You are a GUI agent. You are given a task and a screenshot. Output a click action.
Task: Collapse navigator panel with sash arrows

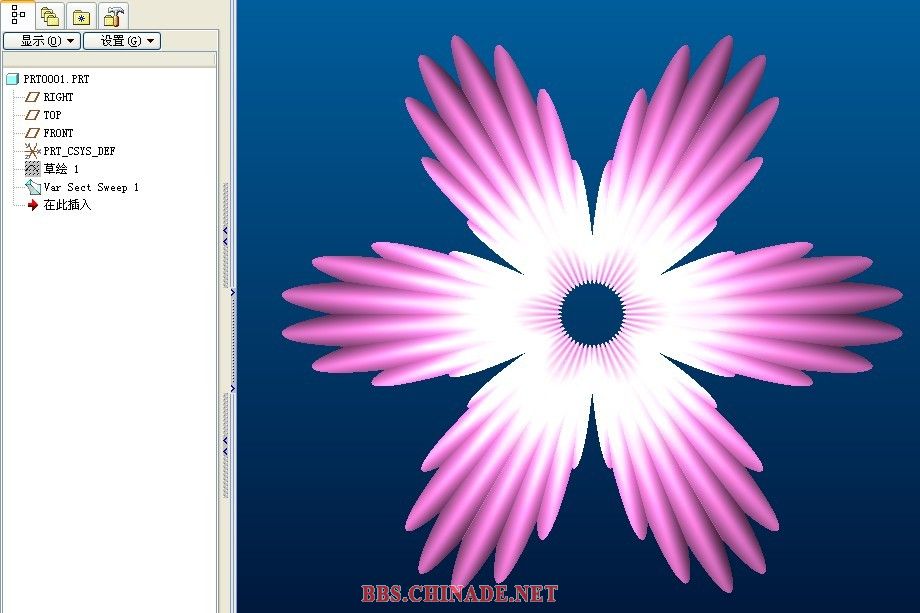pyautogui.click(x=226, y=236)
